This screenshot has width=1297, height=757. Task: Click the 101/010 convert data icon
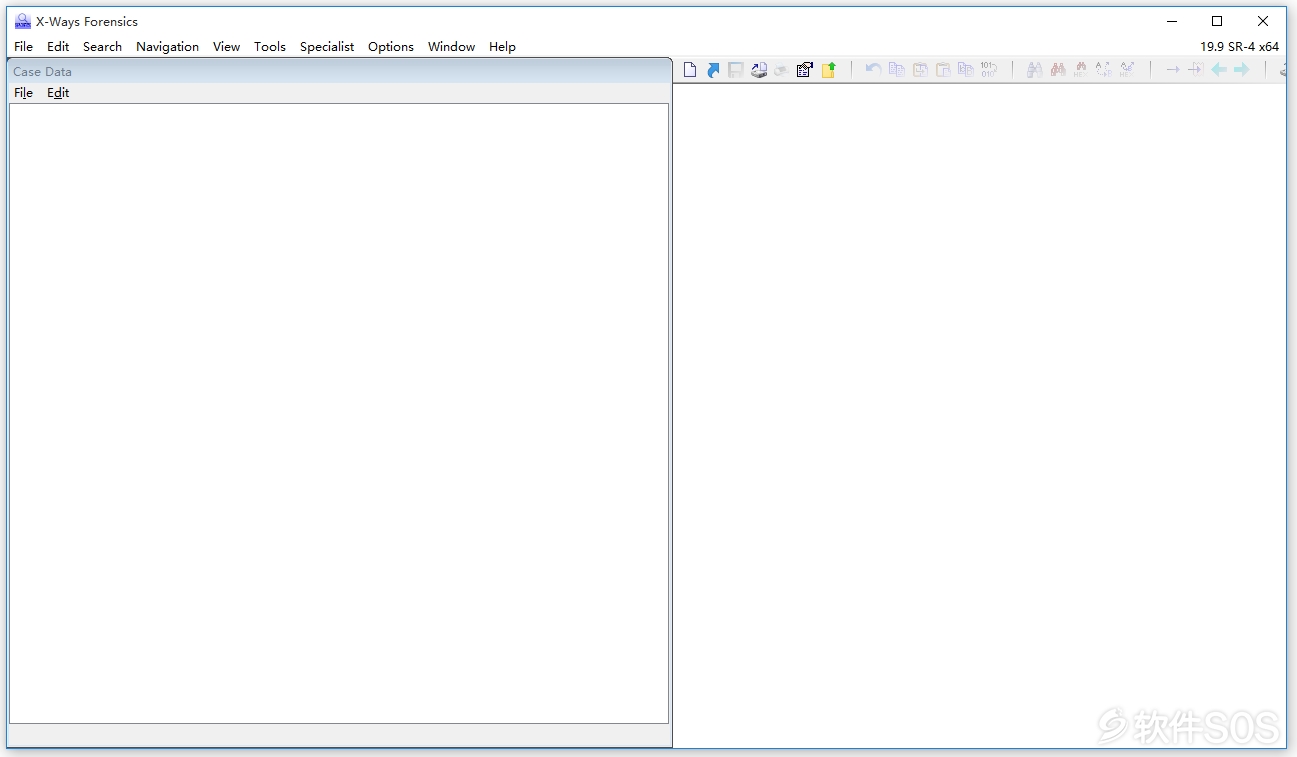pyautogui.click(x=989, y=70)
